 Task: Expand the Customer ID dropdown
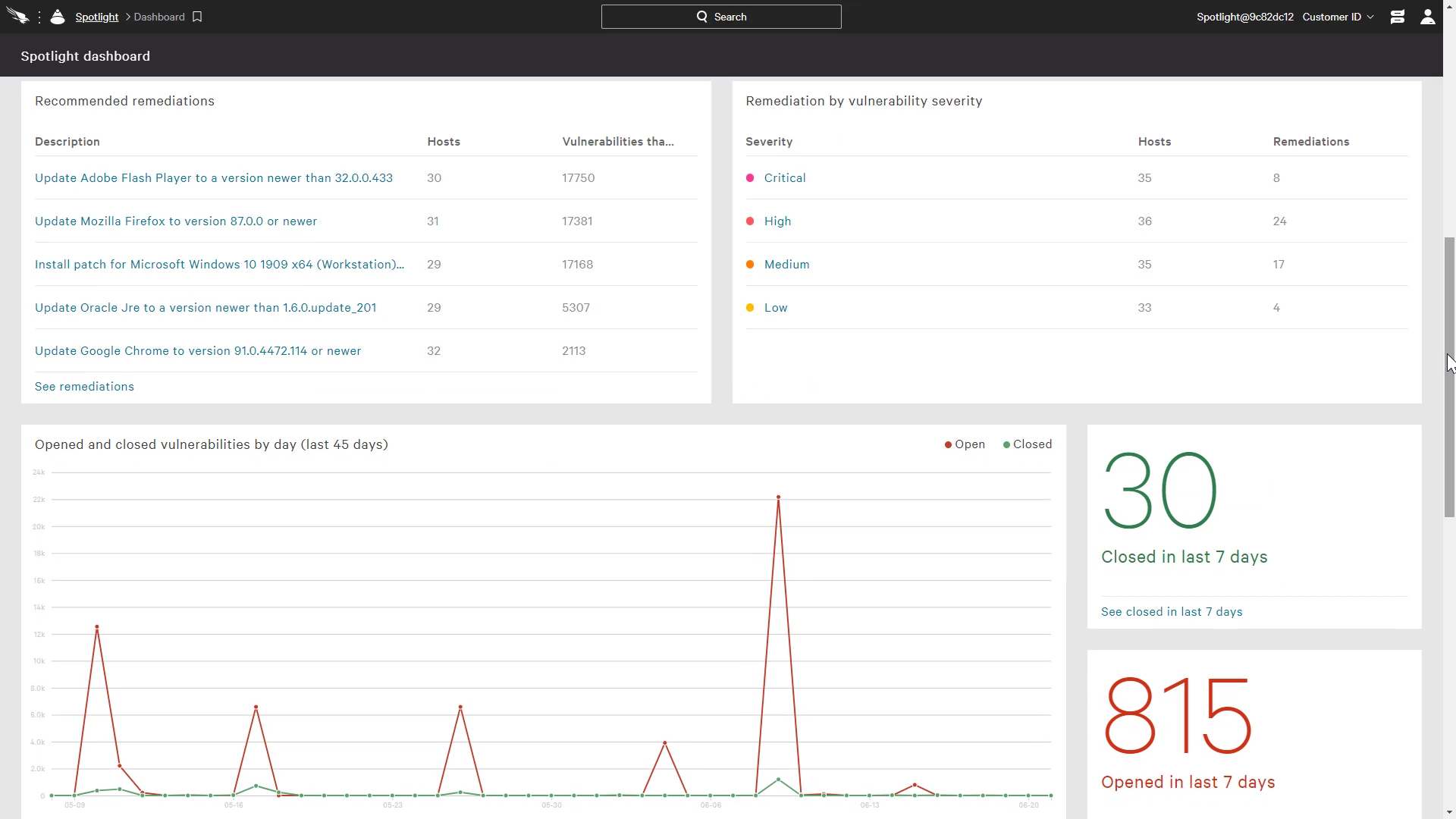pyautogui.click(x=1338, y=17)
